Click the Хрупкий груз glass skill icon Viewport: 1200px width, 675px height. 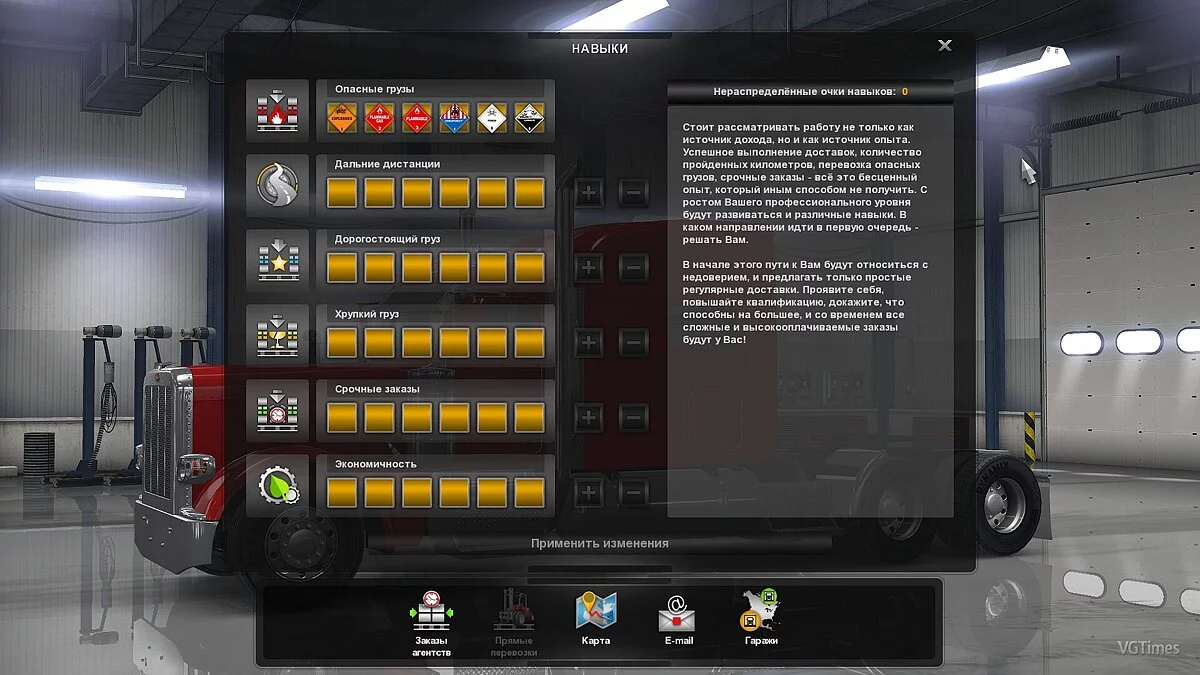pos(277,335)
